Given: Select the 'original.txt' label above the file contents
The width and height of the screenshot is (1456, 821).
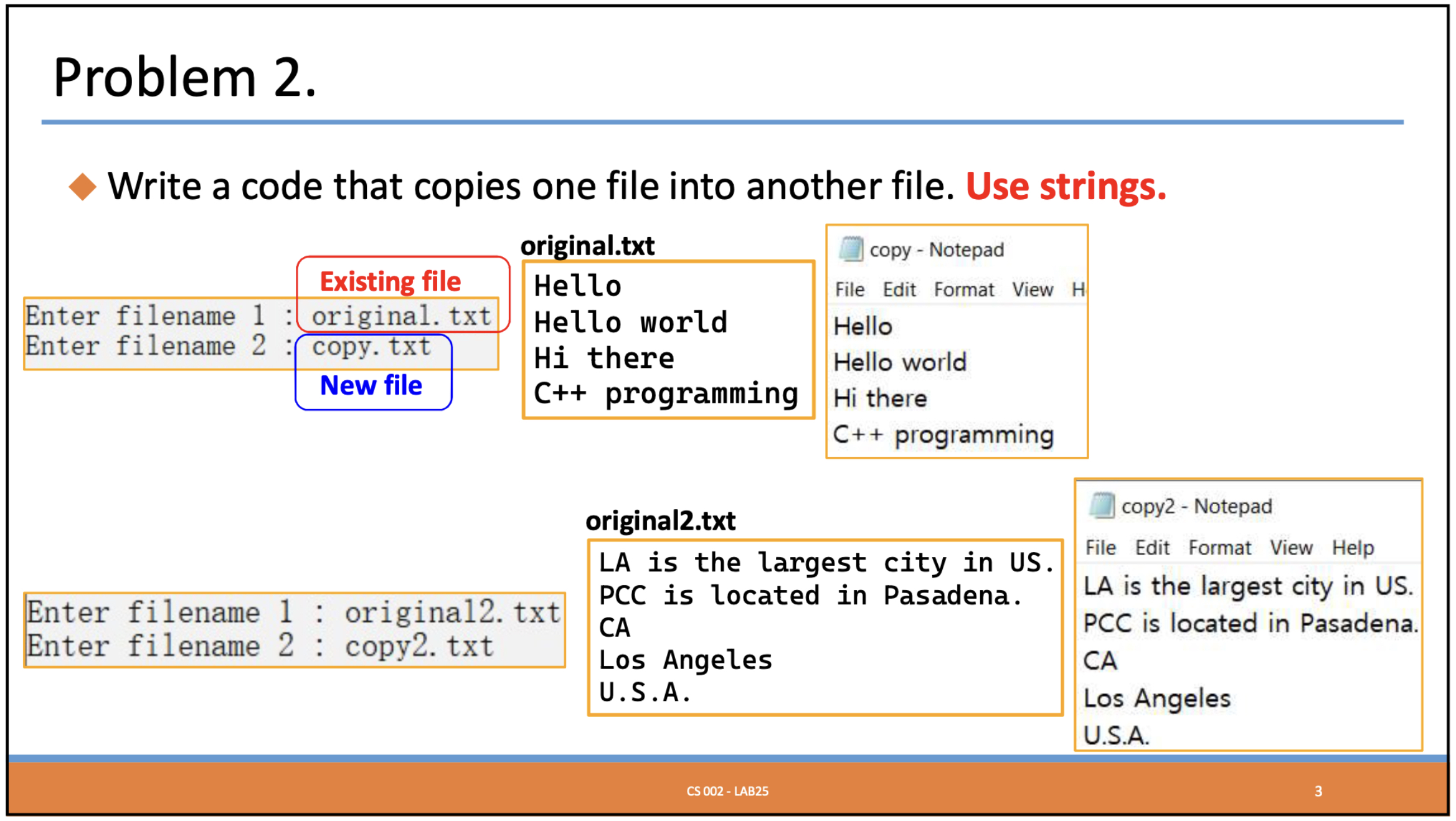Looking at the screenshot, I should (587, 245).
